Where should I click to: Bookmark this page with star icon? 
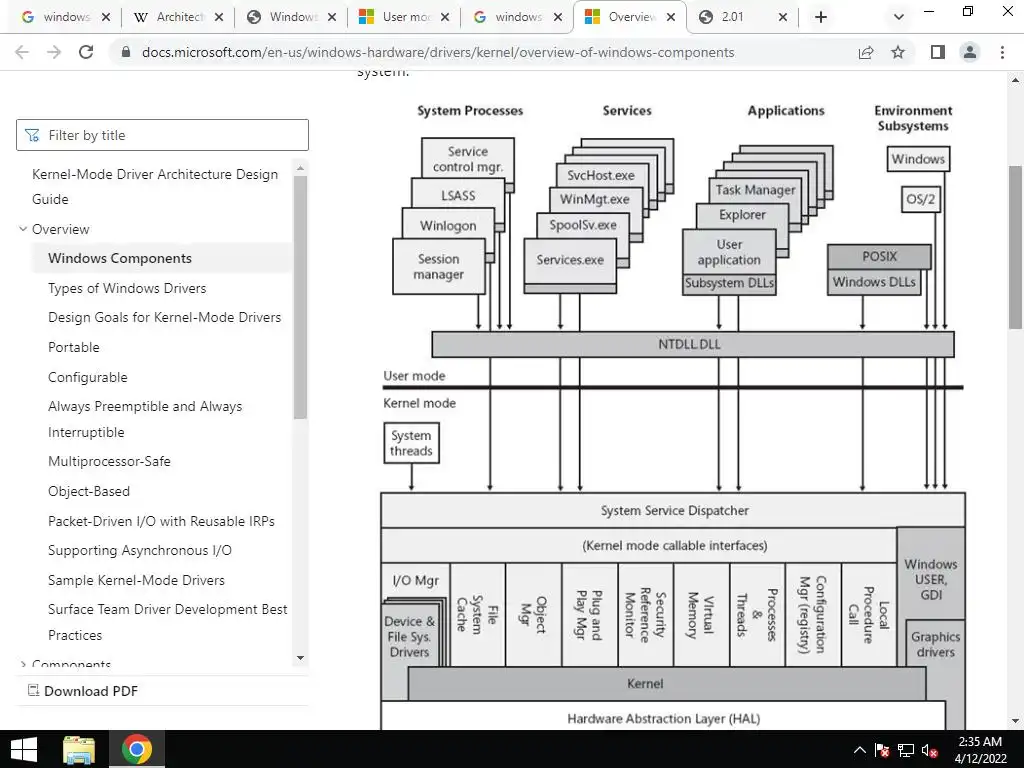(x=898, y=52)
